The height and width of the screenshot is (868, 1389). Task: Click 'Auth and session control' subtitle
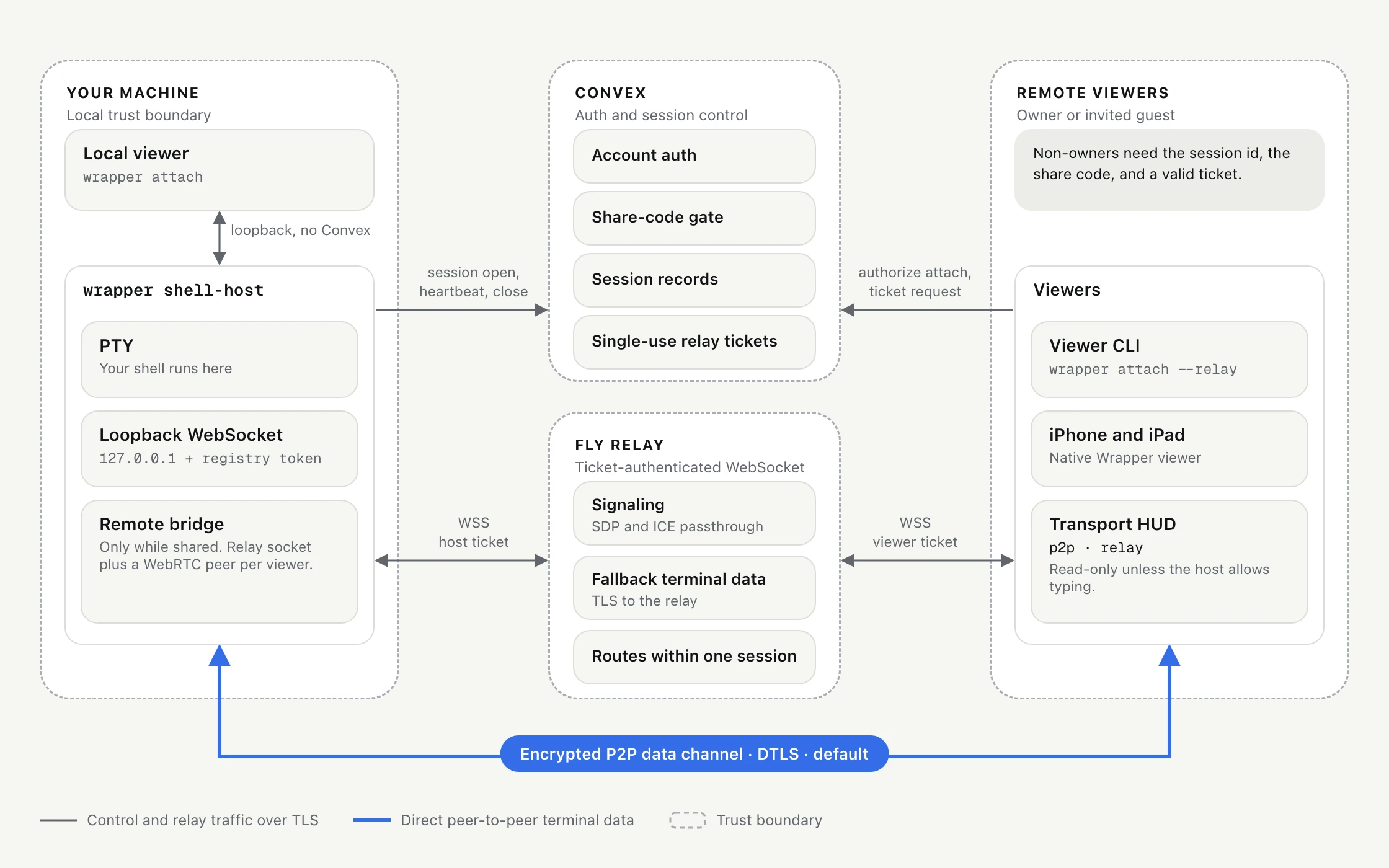(661, 115)
